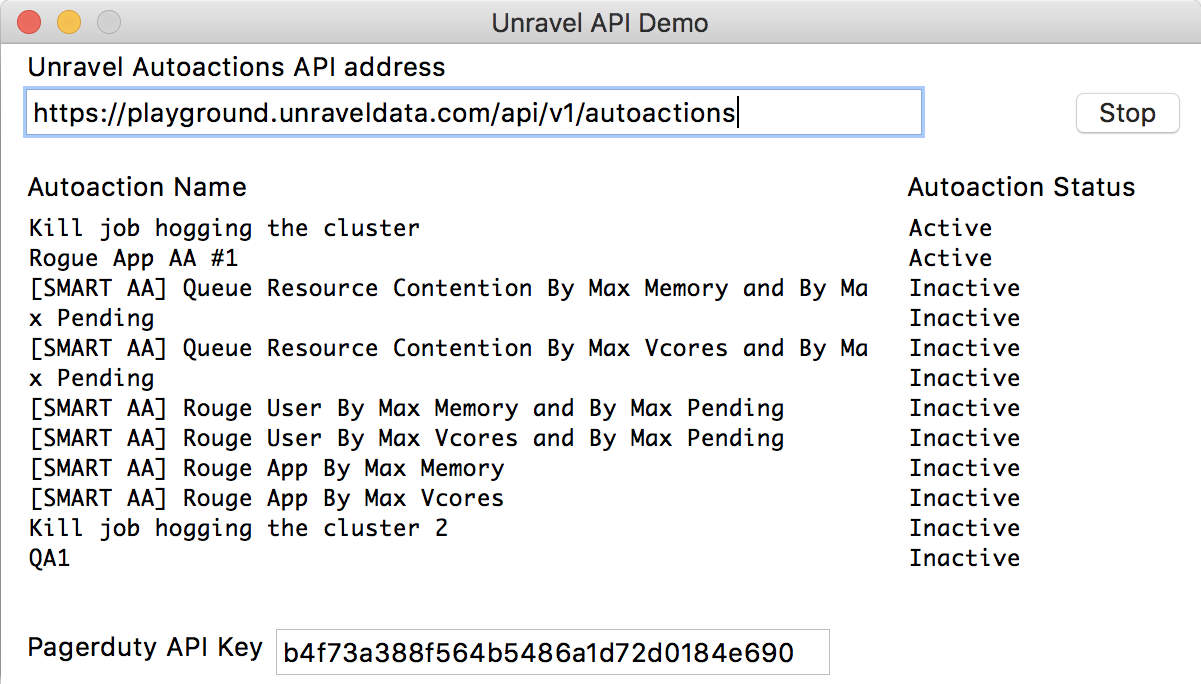Click the 'Autoaction Name' column header
The width and height of the screenshot is (1201, 684).
point(137,187)
